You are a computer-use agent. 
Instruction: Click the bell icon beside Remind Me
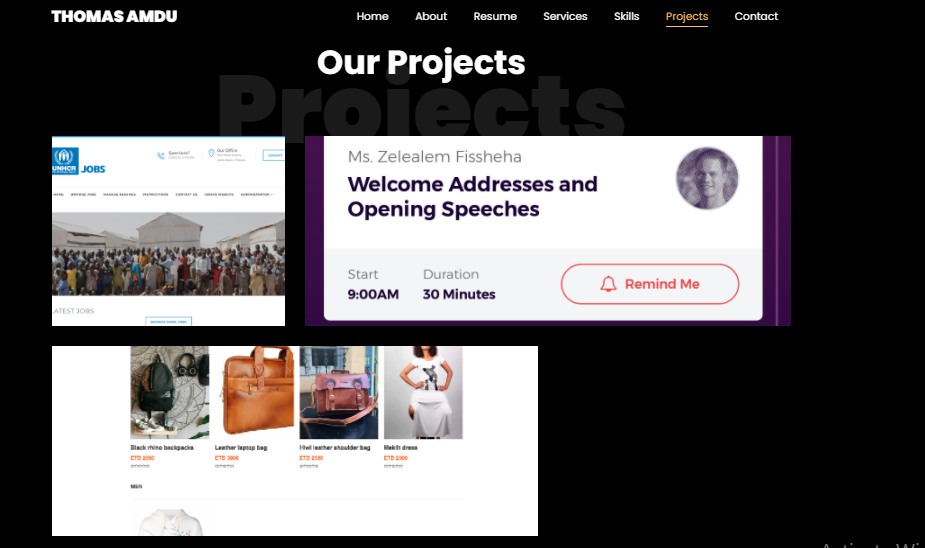[x=608, y=284]
